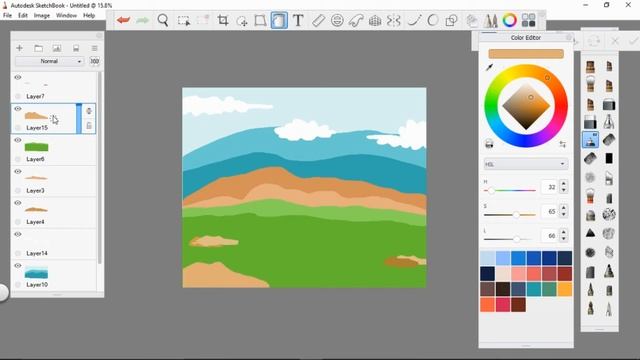Pick the eyedropper in Color Editor
640x360 pixels.
click(x=489, y=67)
